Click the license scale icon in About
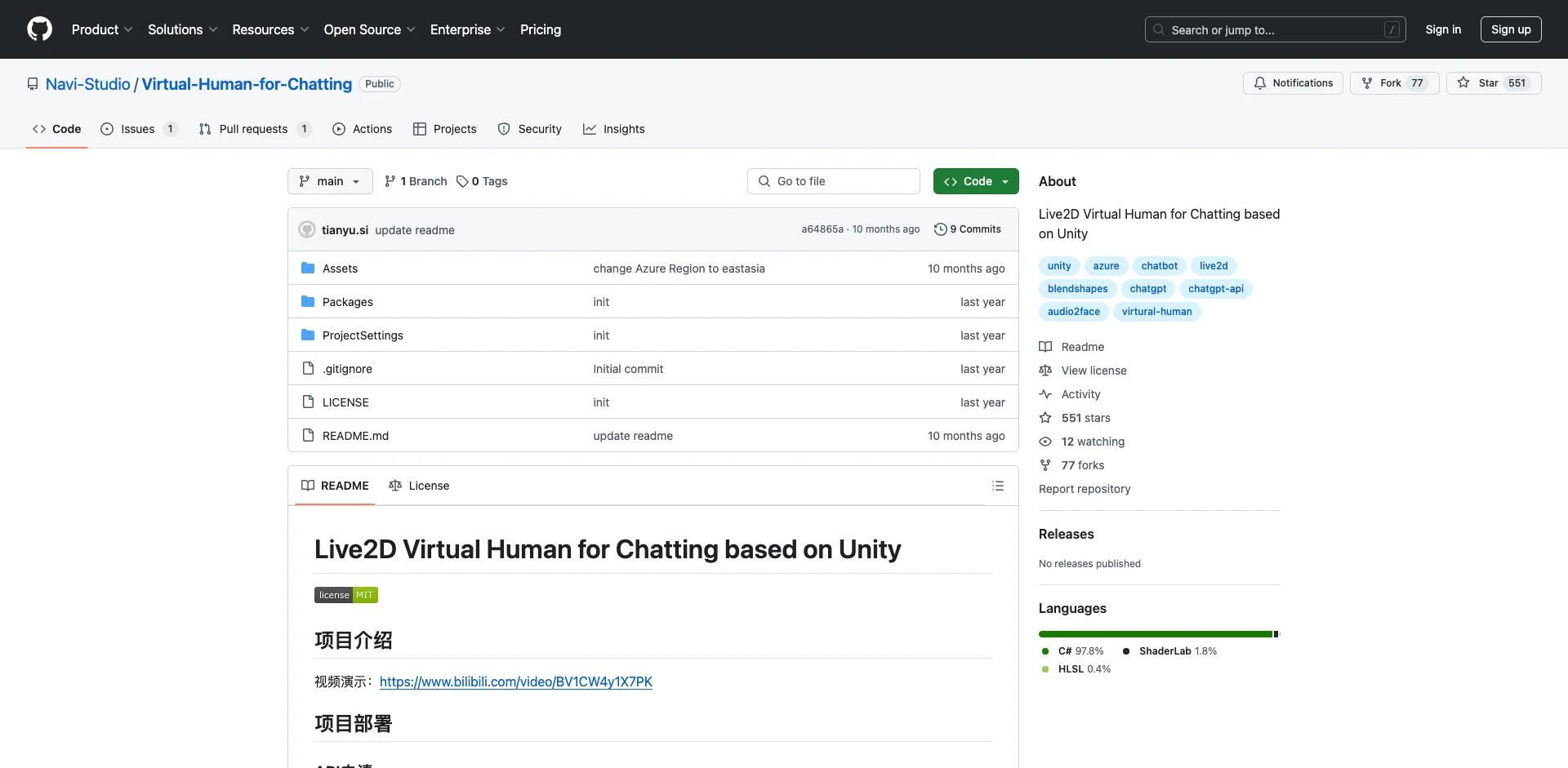Viewport: 1568px width, 768px height. point(1045,371)
